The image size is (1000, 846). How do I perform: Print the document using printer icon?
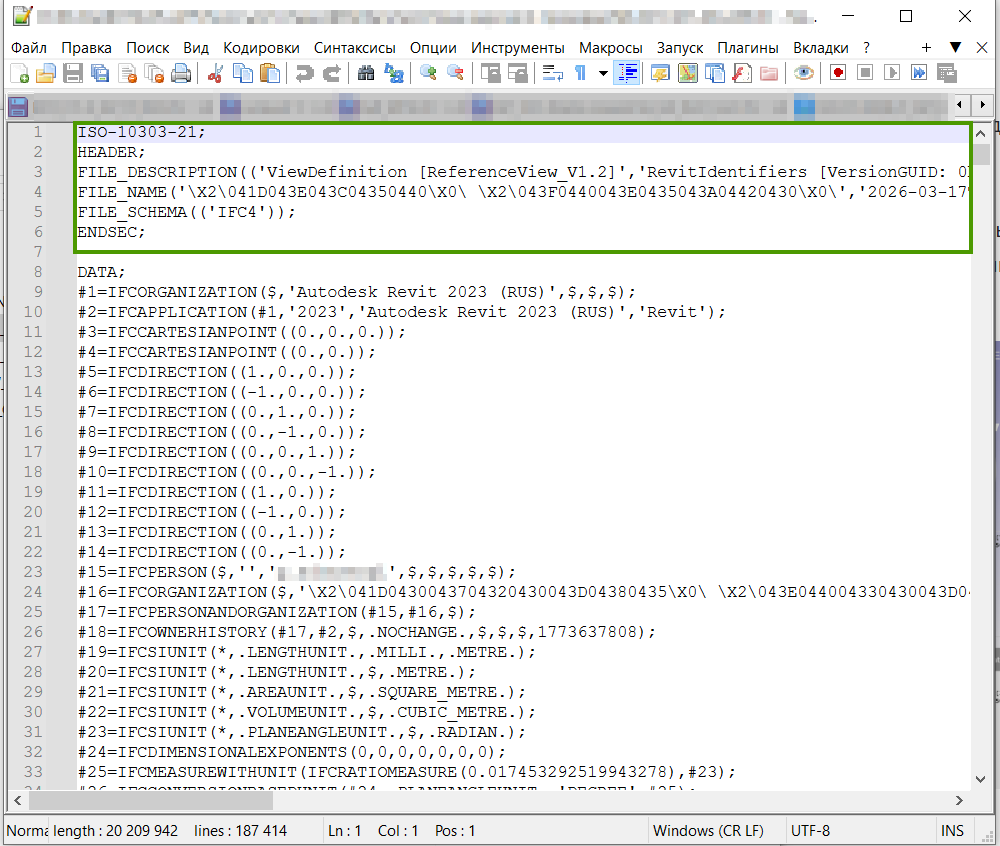pyautogui.click(x=182, y=74)
